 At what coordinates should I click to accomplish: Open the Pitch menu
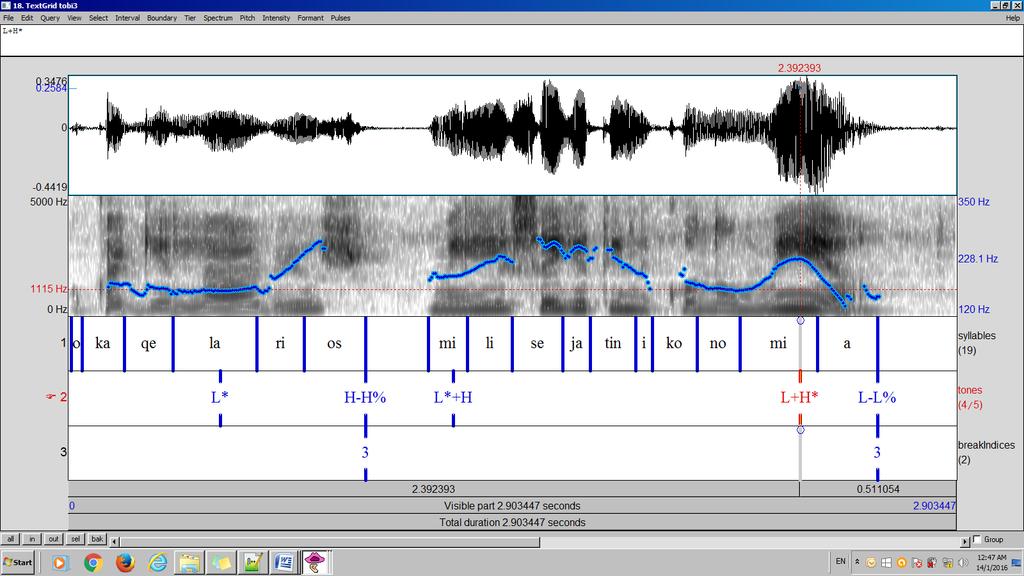click(248, 18)
